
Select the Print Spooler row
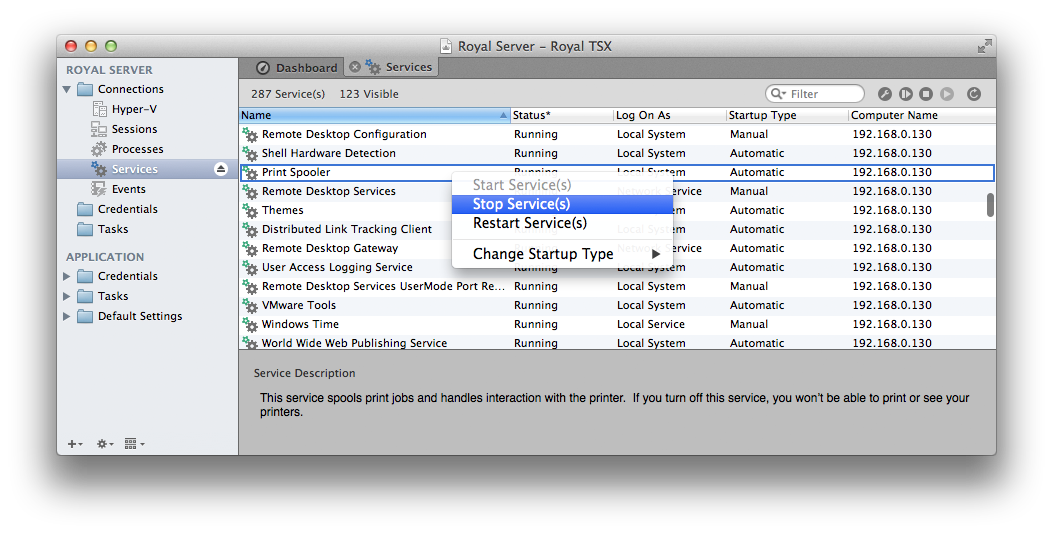click(x=617, y=173)
